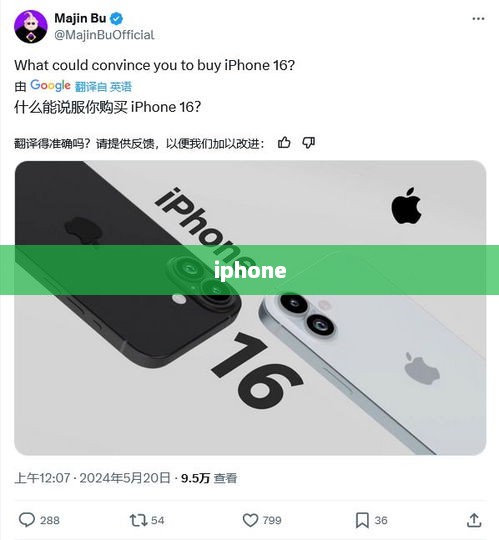The image size is (499, 540).
Task: Click the thumbs-up translation feedback icon
Action: coord(284,143)
